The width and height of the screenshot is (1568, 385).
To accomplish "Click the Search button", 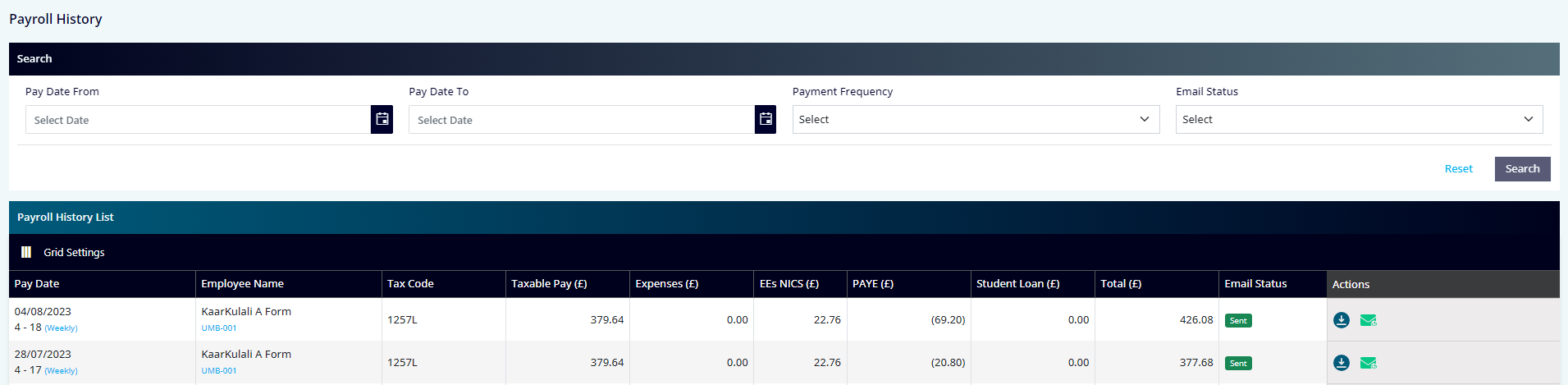I will point(1522,168).
